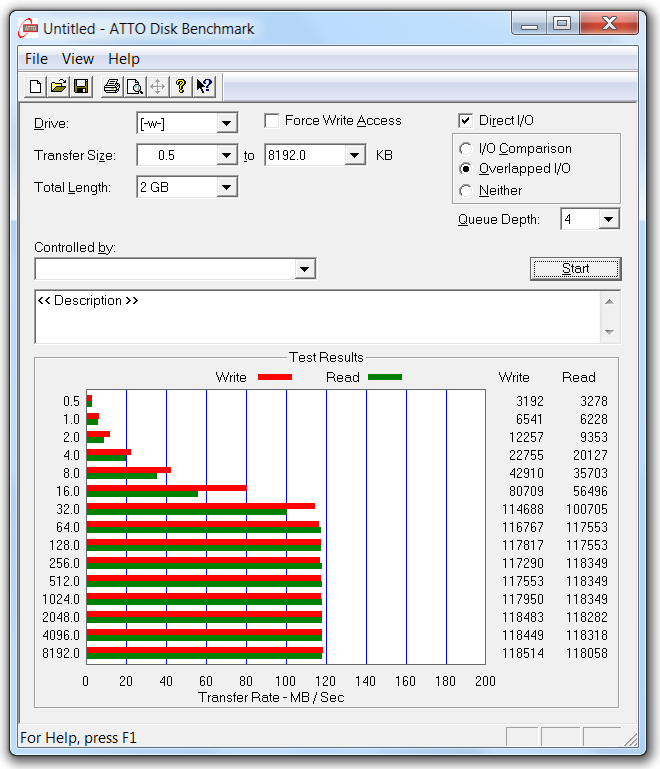Click the ATTO application icon in title bar

click(28, 28)
